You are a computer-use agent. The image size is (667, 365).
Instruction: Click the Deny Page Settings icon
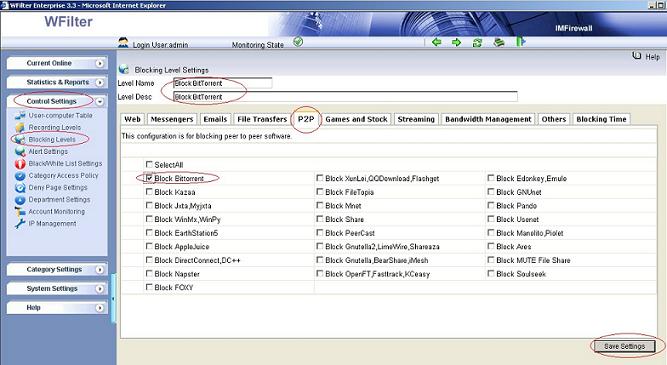coord(20,188)
